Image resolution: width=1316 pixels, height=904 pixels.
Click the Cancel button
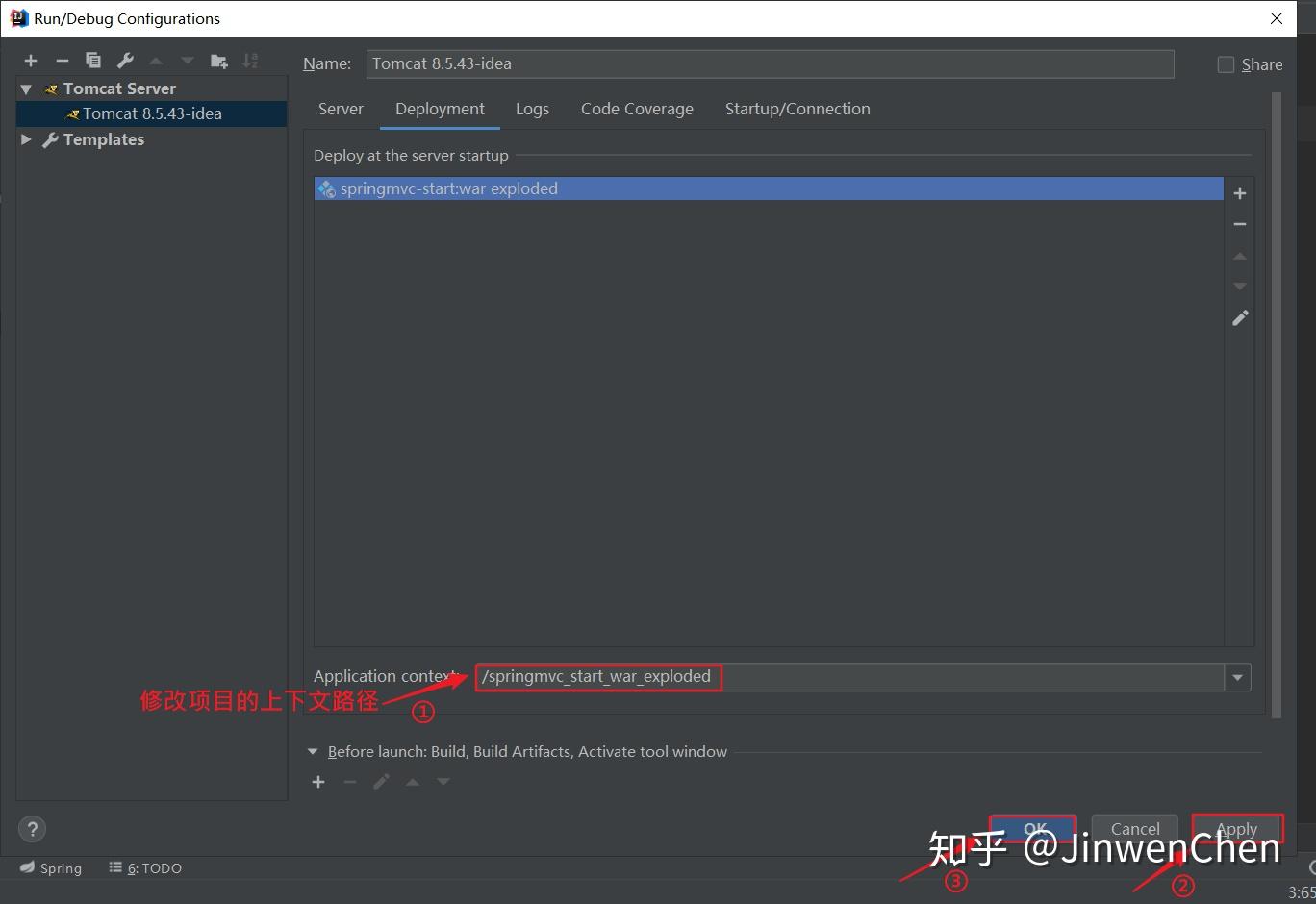(x=1135, y=829)
